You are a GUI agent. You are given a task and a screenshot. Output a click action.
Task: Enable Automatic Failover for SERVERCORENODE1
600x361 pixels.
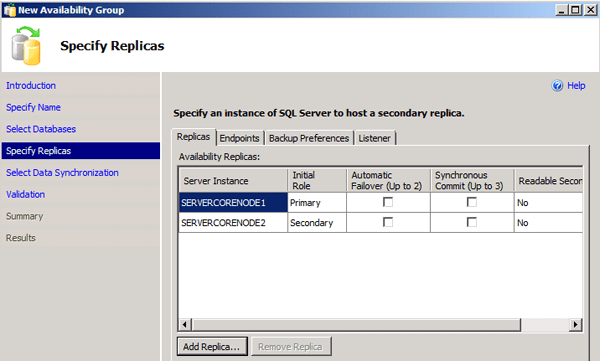[388, 202]
